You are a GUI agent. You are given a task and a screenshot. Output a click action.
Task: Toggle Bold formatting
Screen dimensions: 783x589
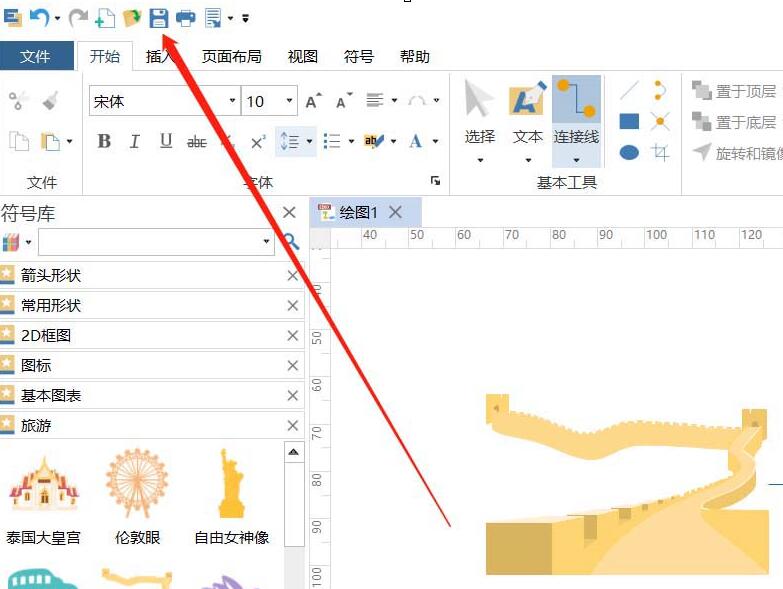[104, 141]
